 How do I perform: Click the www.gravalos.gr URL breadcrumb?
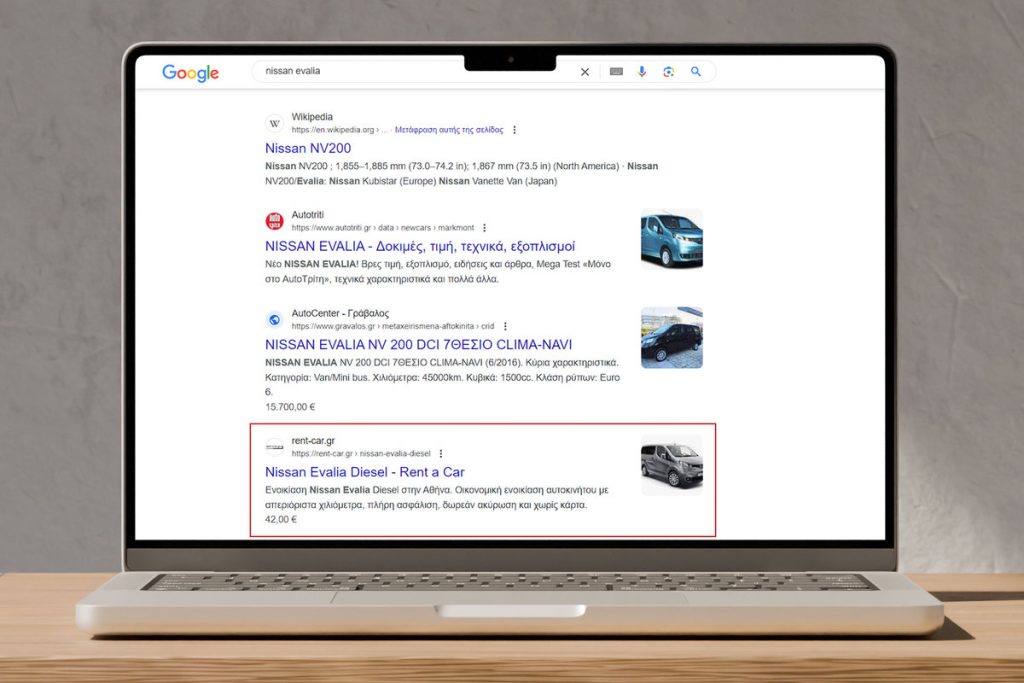(393, 326)
